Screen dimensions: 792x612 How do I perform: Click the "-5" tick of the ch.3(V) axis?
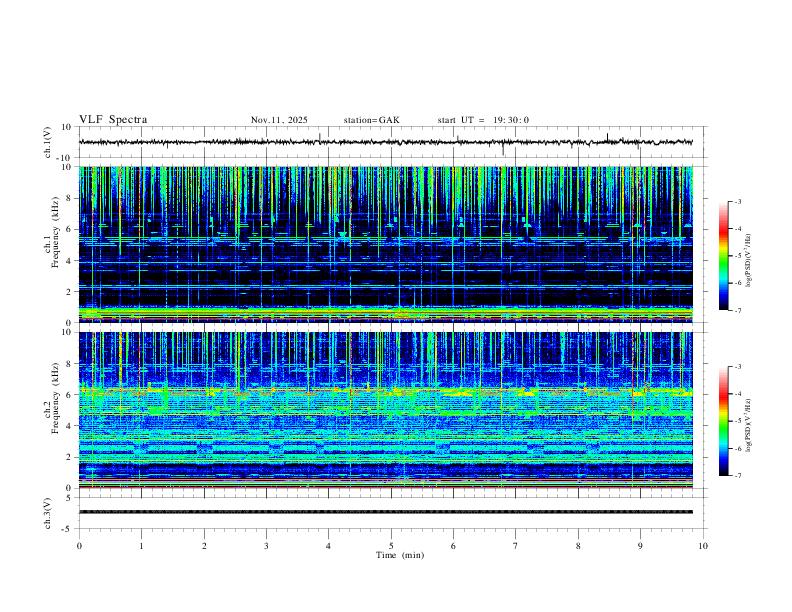click(67, 529)
